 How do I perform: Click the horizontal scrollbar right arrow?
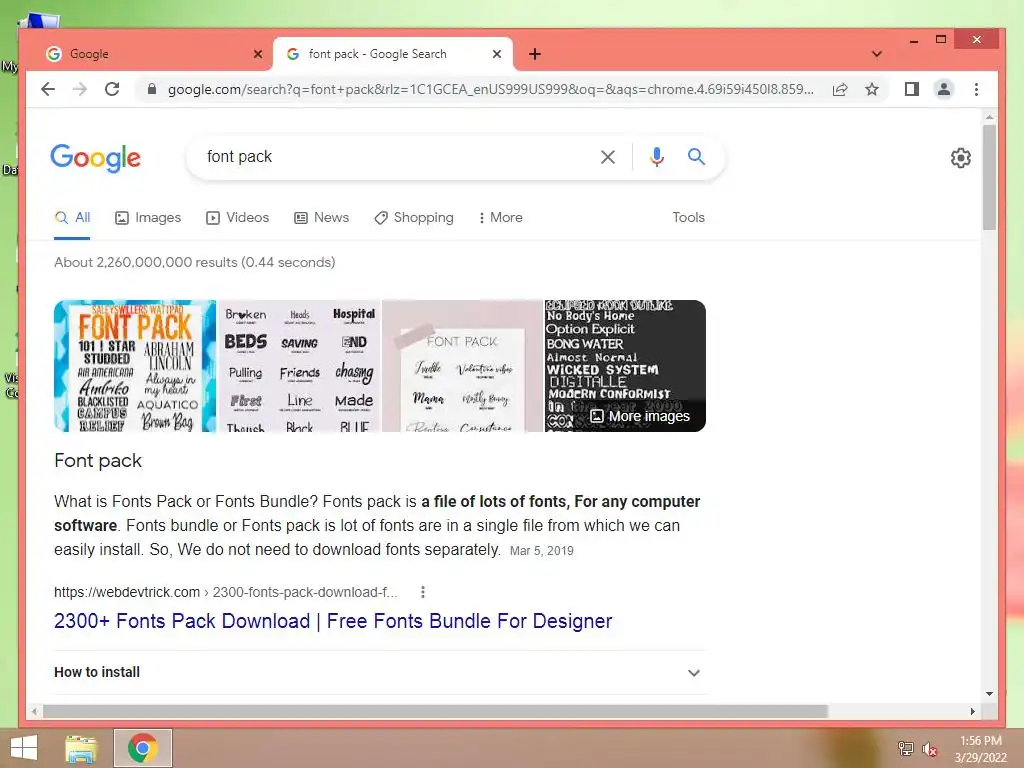pyautogui.click(x=972, y=711)
